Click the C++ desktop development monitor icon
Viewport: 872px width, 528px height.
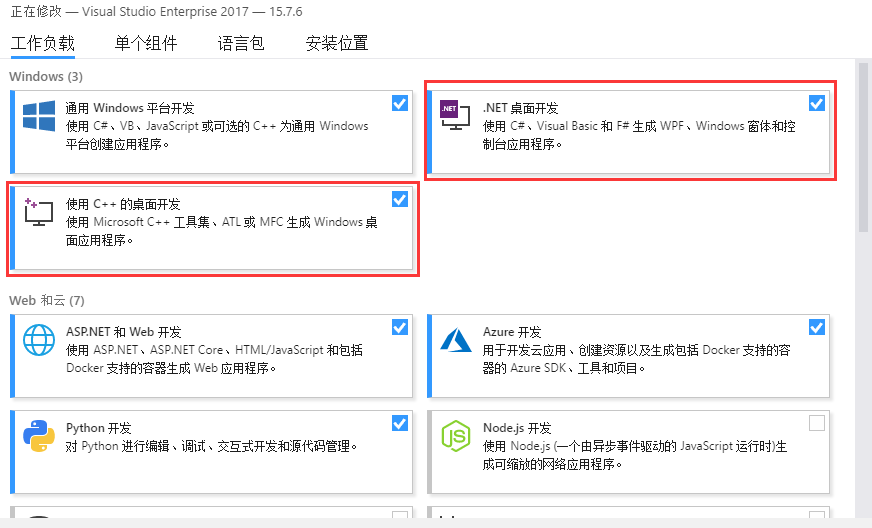tap(38, 211)
